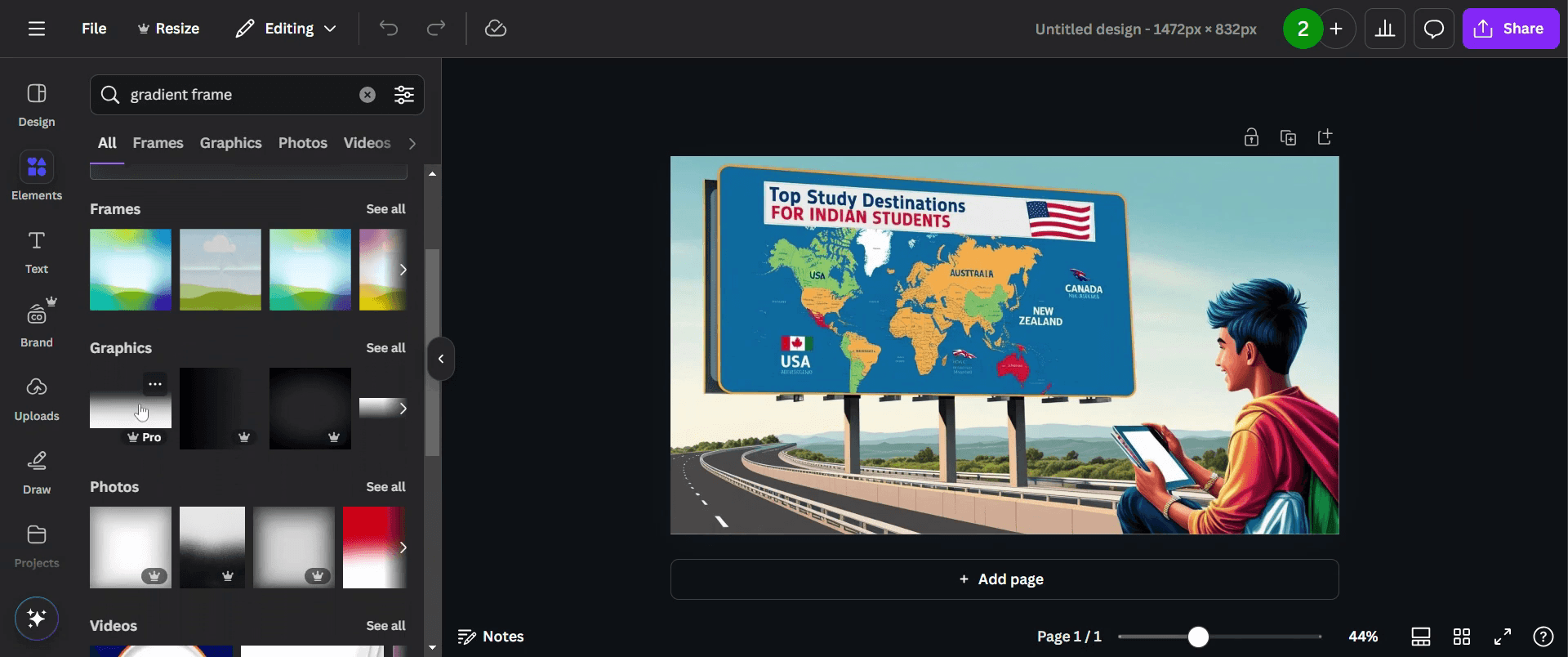Switch to the Graphics tab
Viewport: 1568px width, 657px height.
(x=230, y=143)
